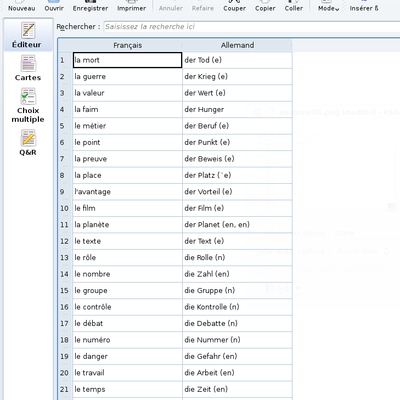Screen dimensions: 400x400
Task: Select cell 'le point'
Action: coord(127,142)
